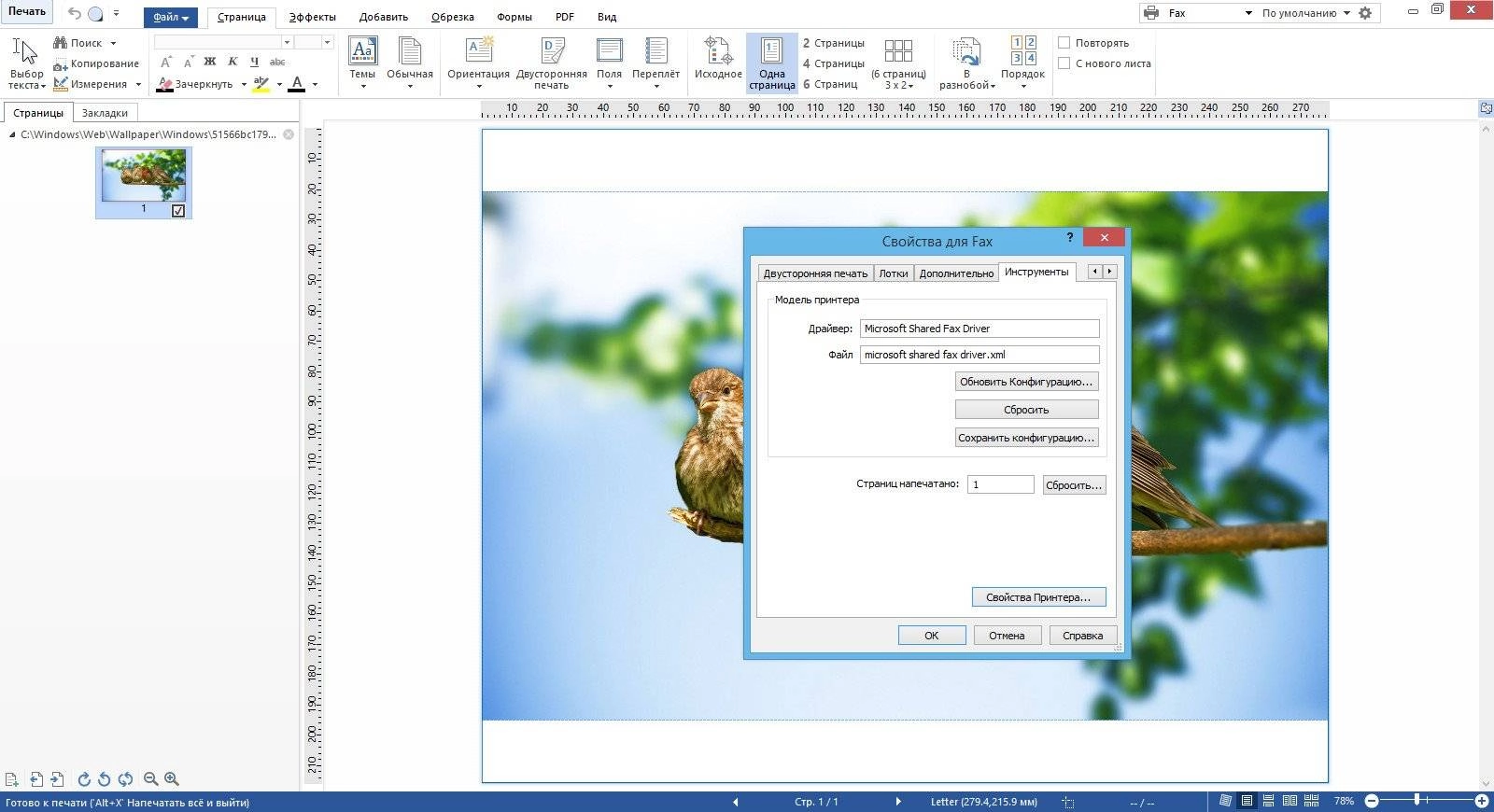Toggle underline Ч formatting

(254, 62)
